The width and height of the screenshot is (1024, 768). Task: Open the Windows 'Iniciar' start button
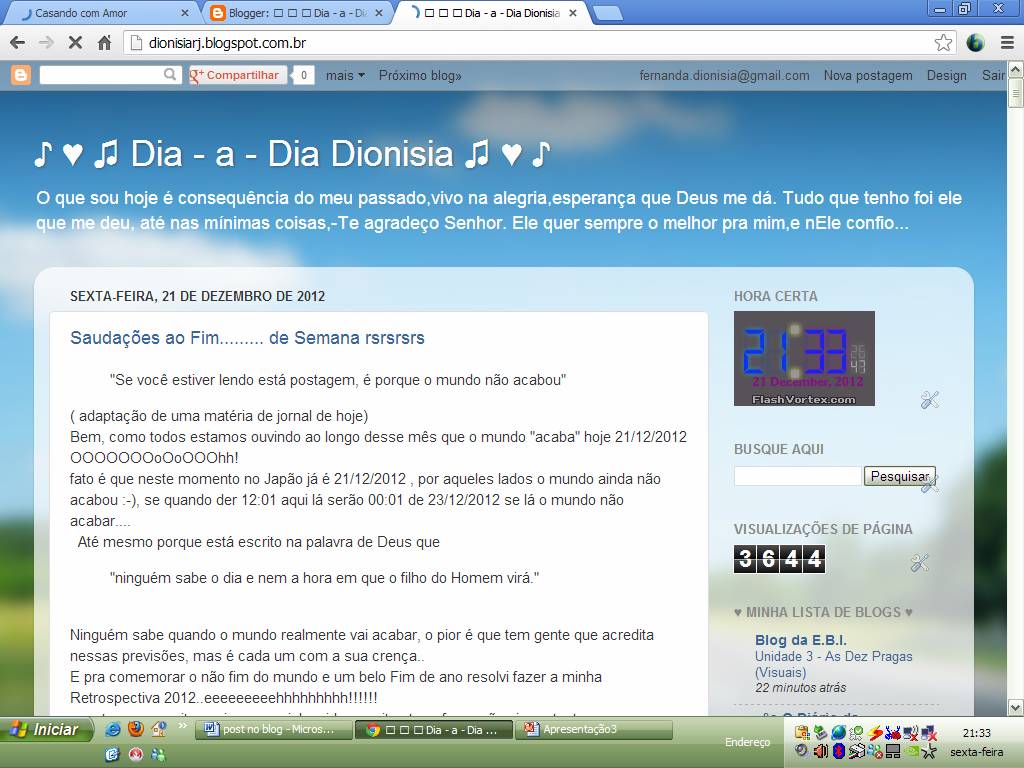[x=46, y=729]
